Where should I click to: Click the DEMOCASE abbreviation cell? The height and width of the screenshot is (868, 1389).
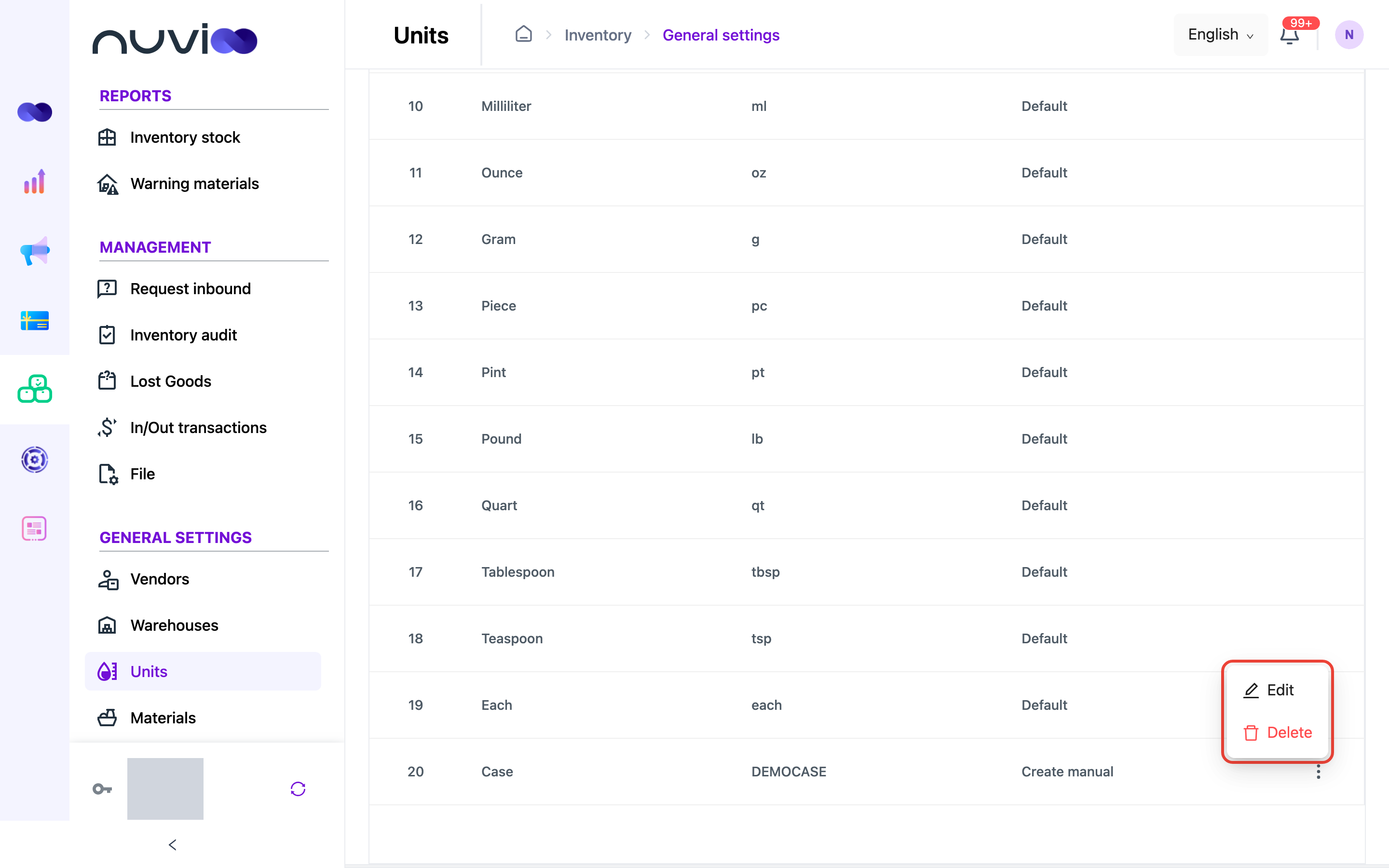pyautogui.click(x=789, y=772)
